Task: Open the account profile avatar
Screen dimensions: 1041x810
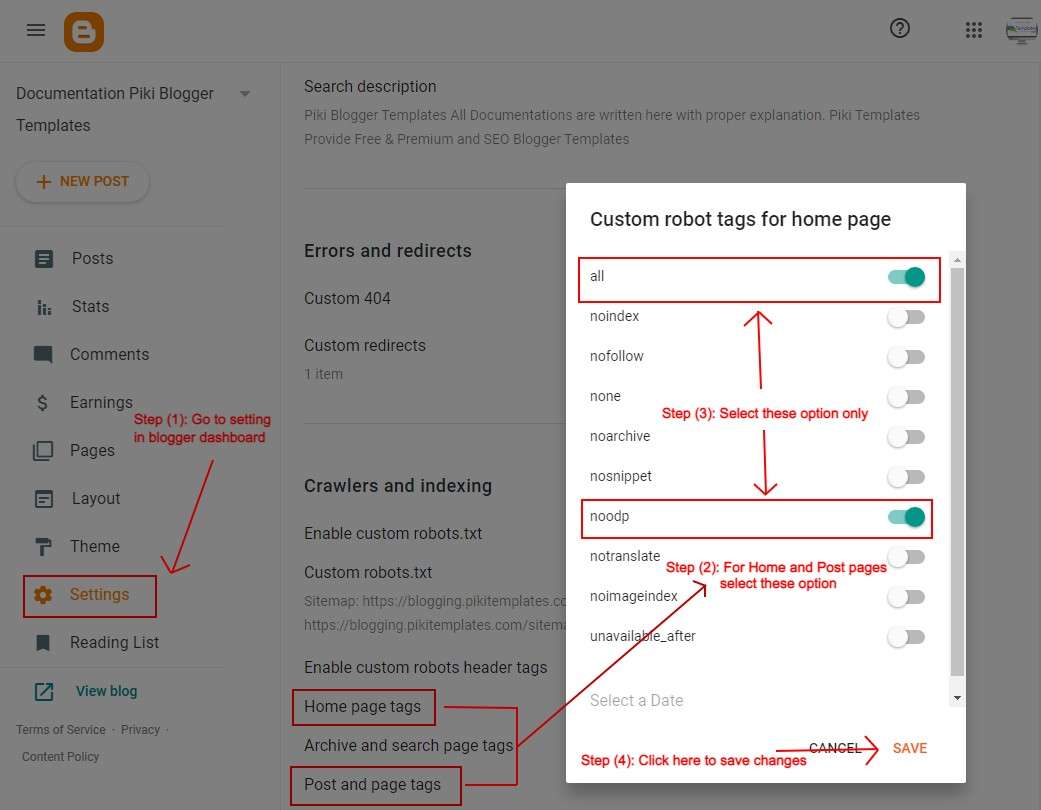Action: point(1021,30)
